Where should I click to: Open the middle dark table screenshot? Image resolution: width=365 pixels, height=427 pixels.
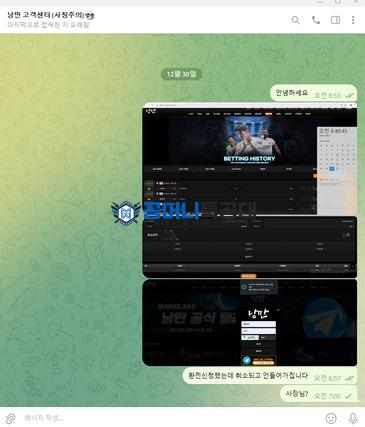(x=250, y=247)
